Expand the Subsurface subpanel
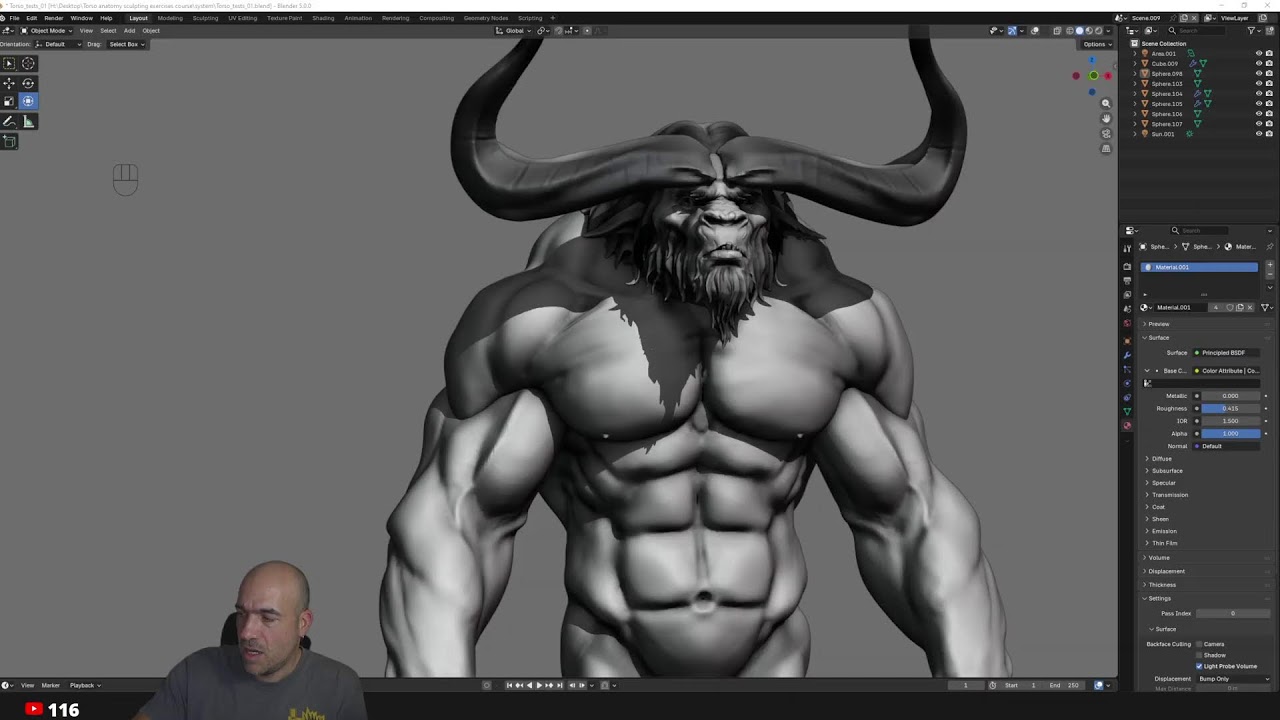1280x720 pixels. click(1166, 470)
